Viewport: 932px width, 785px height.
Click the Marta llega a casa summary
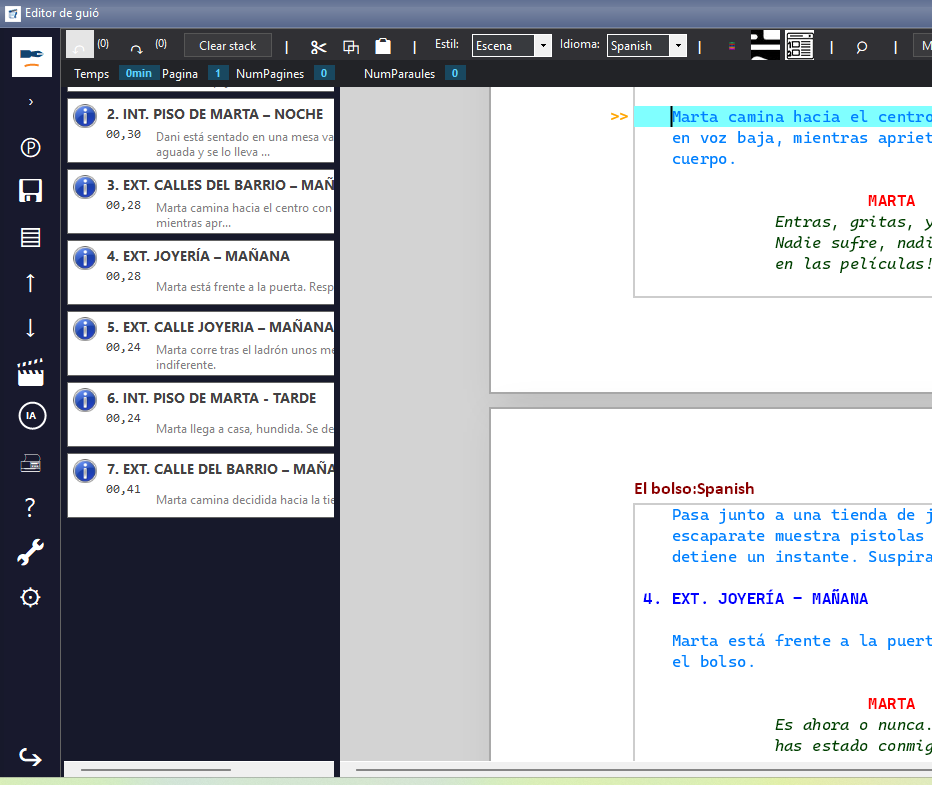pos(244,428)
